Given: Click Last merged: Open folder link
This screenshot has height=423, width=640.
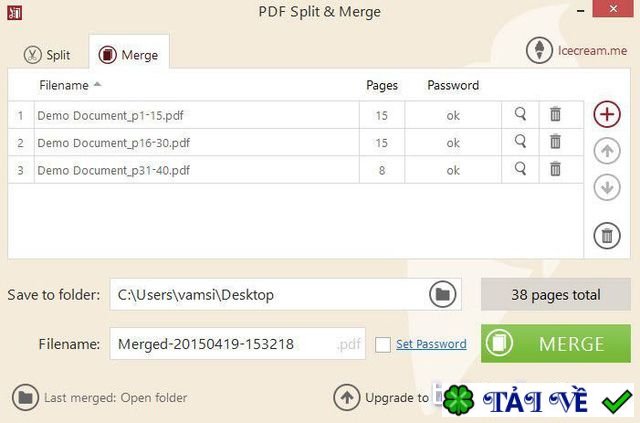Looking at the screenshot, I should point(116,398).
